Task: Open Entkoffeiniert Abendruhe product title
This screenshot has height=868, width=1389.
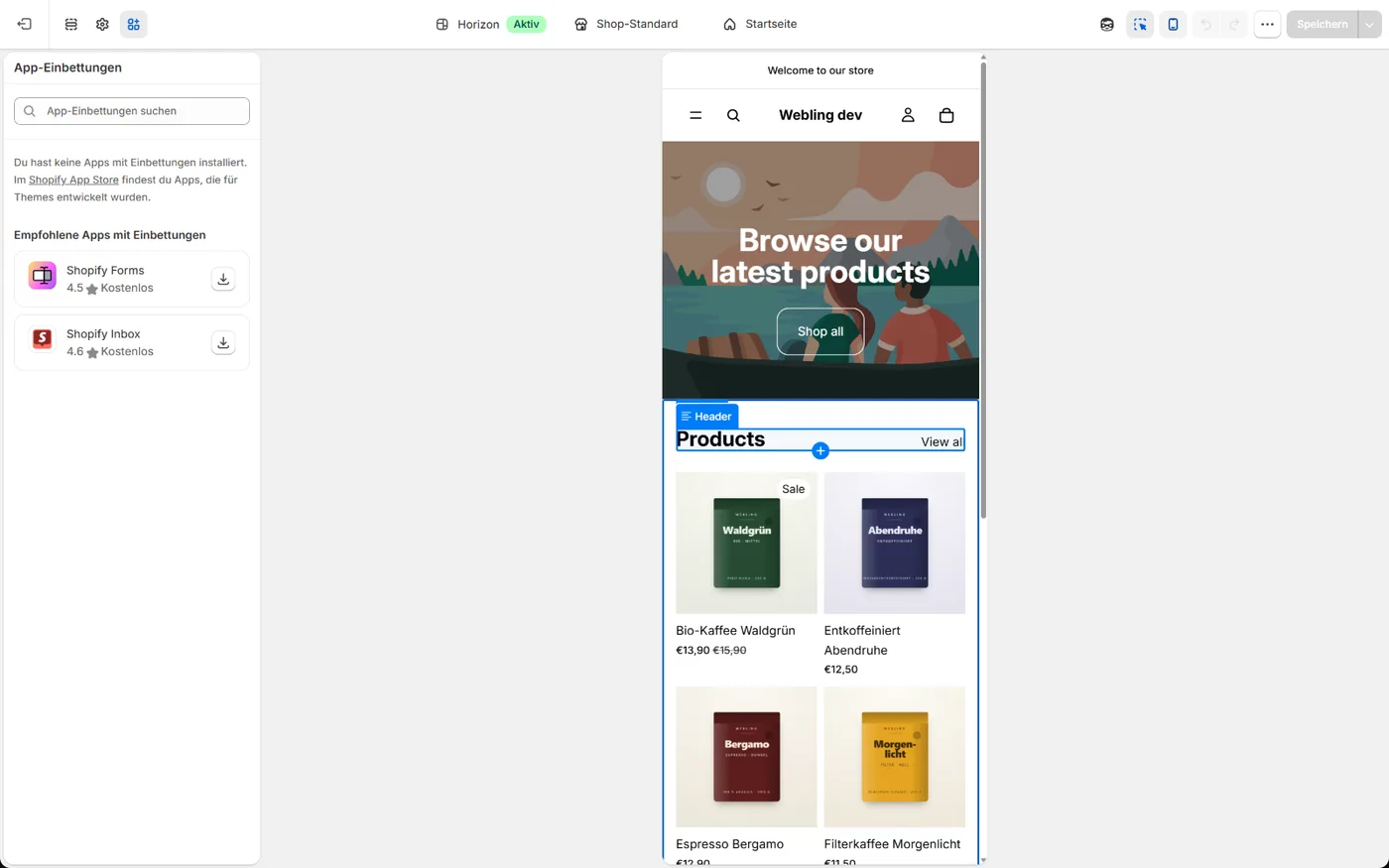Action: point(862,640)
